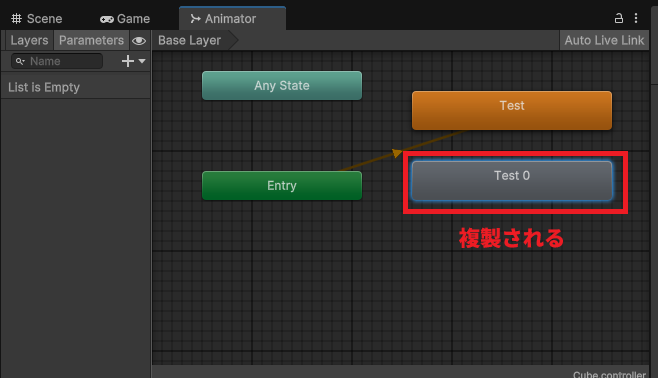Click the Game tab controller icon

(x=107, y=19)
